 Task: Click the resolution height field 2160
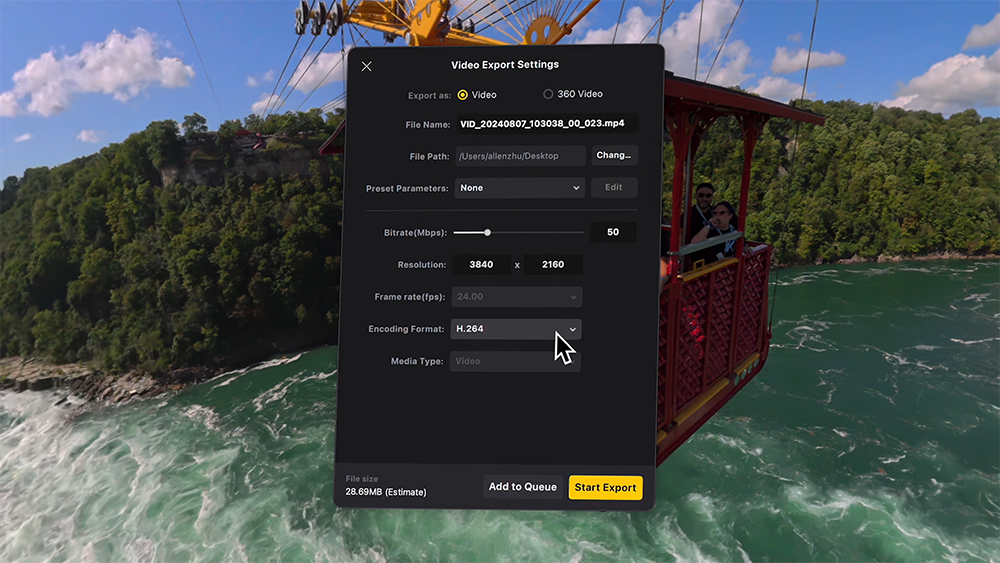[553, 265]
